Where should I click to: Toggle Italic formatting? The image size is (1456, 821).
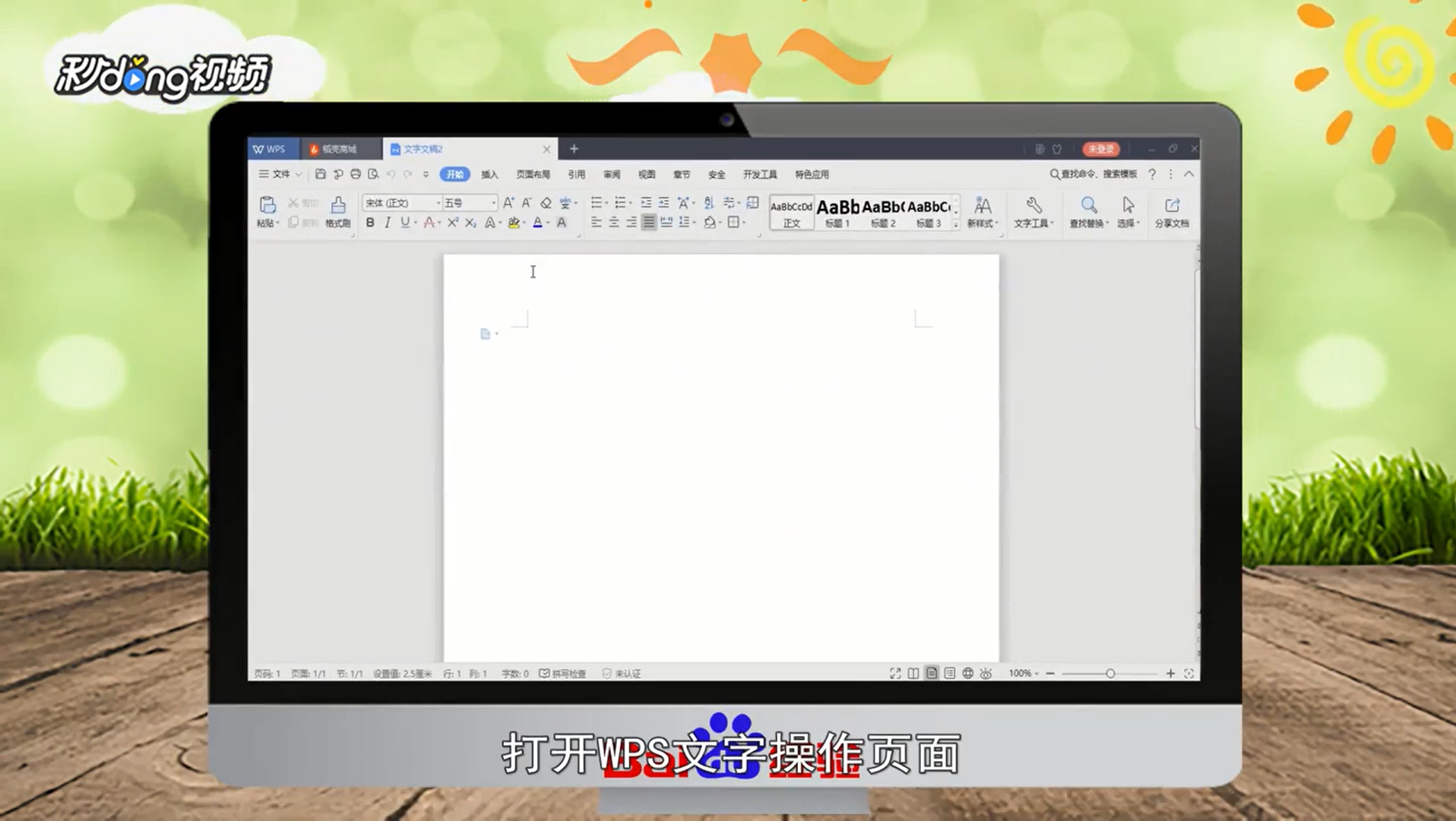[x=388, y=222]
